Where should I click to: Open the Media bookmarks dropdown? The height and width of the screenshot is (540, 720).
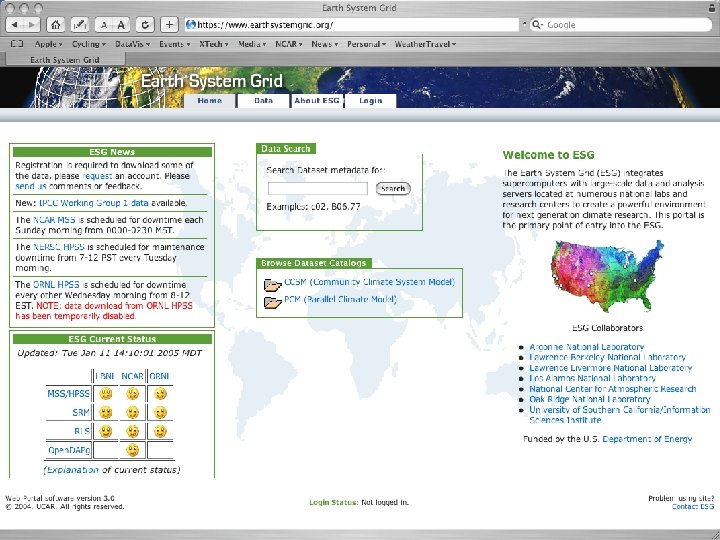pyautogui.click(x=252, y=44)
